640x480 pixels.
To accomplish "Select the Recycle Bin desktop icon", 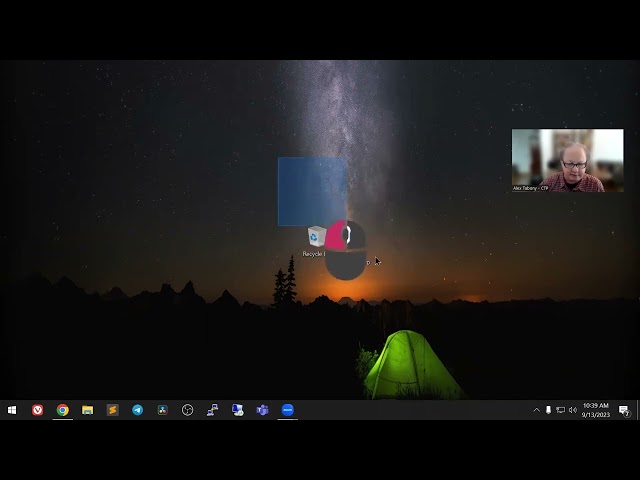I will 316,241.
